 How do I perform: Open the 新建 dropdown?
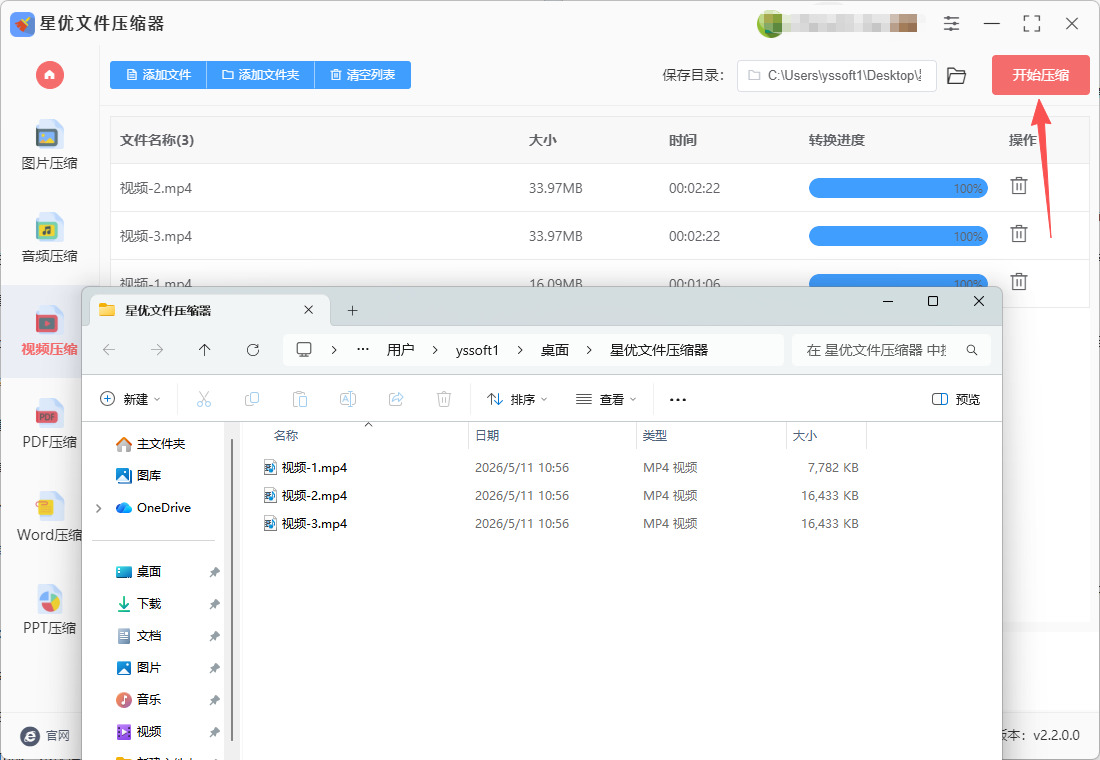click(x=130, y=399)
